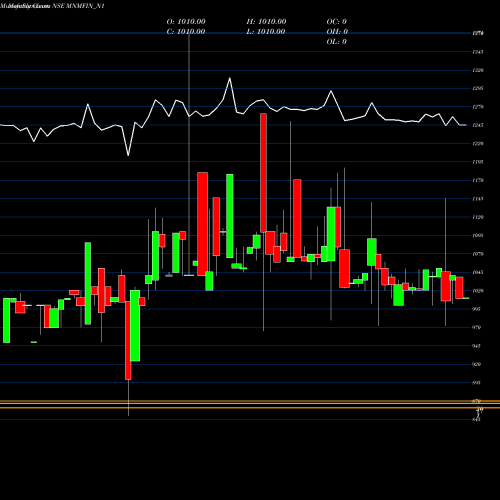
Task: Click the OH: 0 readout
Action: click(337, 32)
